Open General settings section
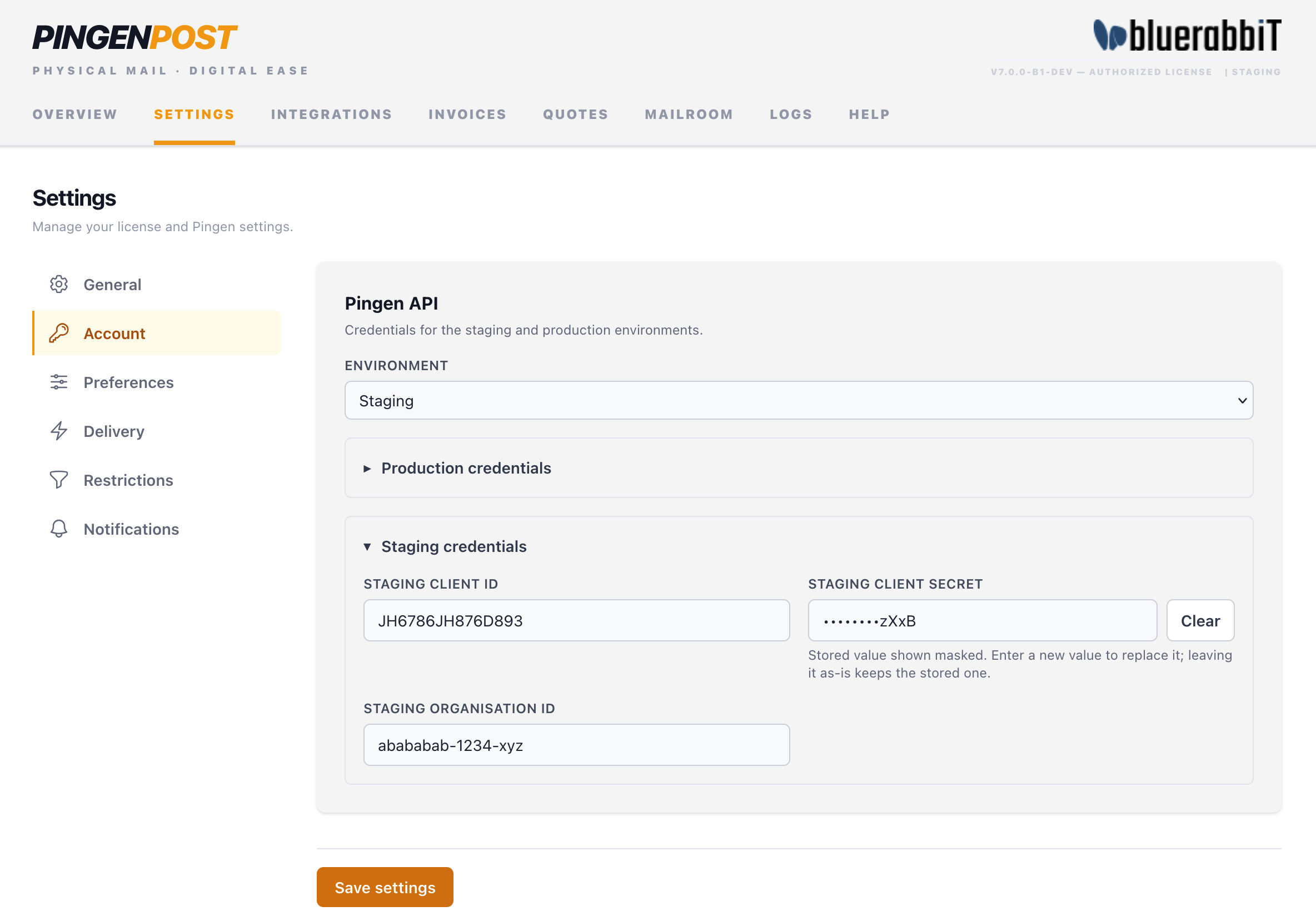 coord(157,285)
